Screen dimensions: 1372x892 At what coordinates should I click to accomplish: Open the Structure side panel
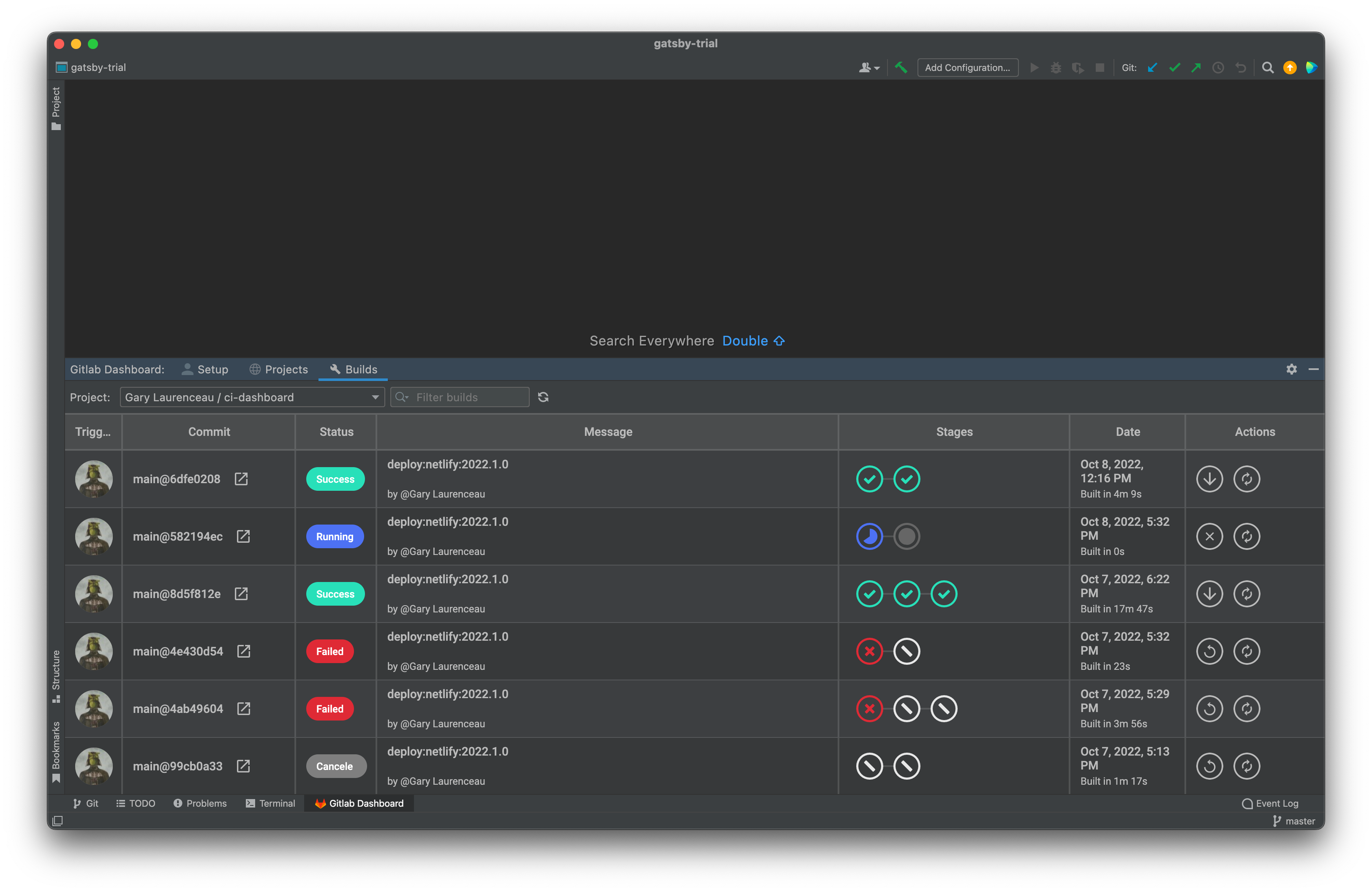(56, 677)
